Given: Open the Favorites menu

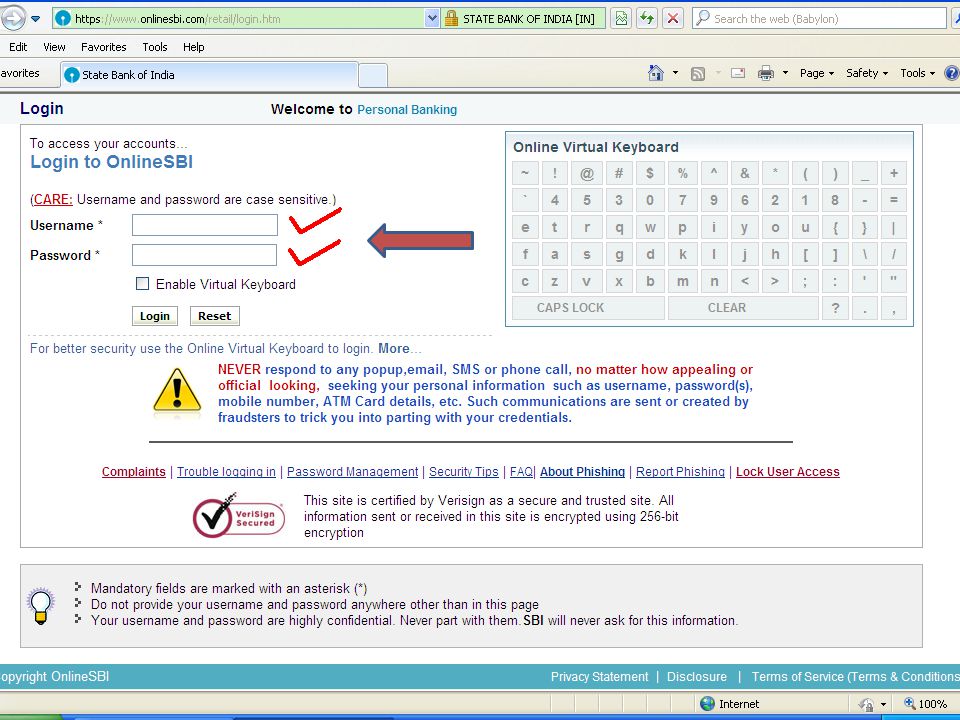Looking at the screenshot, I should click(103, 47).
